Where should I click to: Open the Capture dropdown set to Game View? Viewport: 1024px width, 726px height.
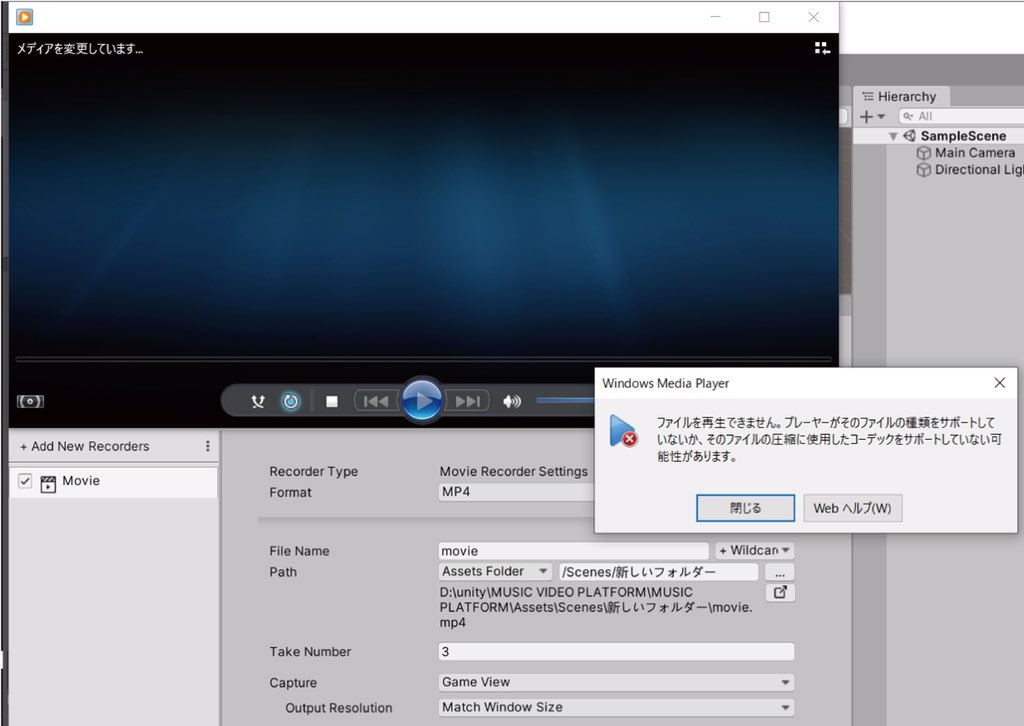(x=616, y=682)
